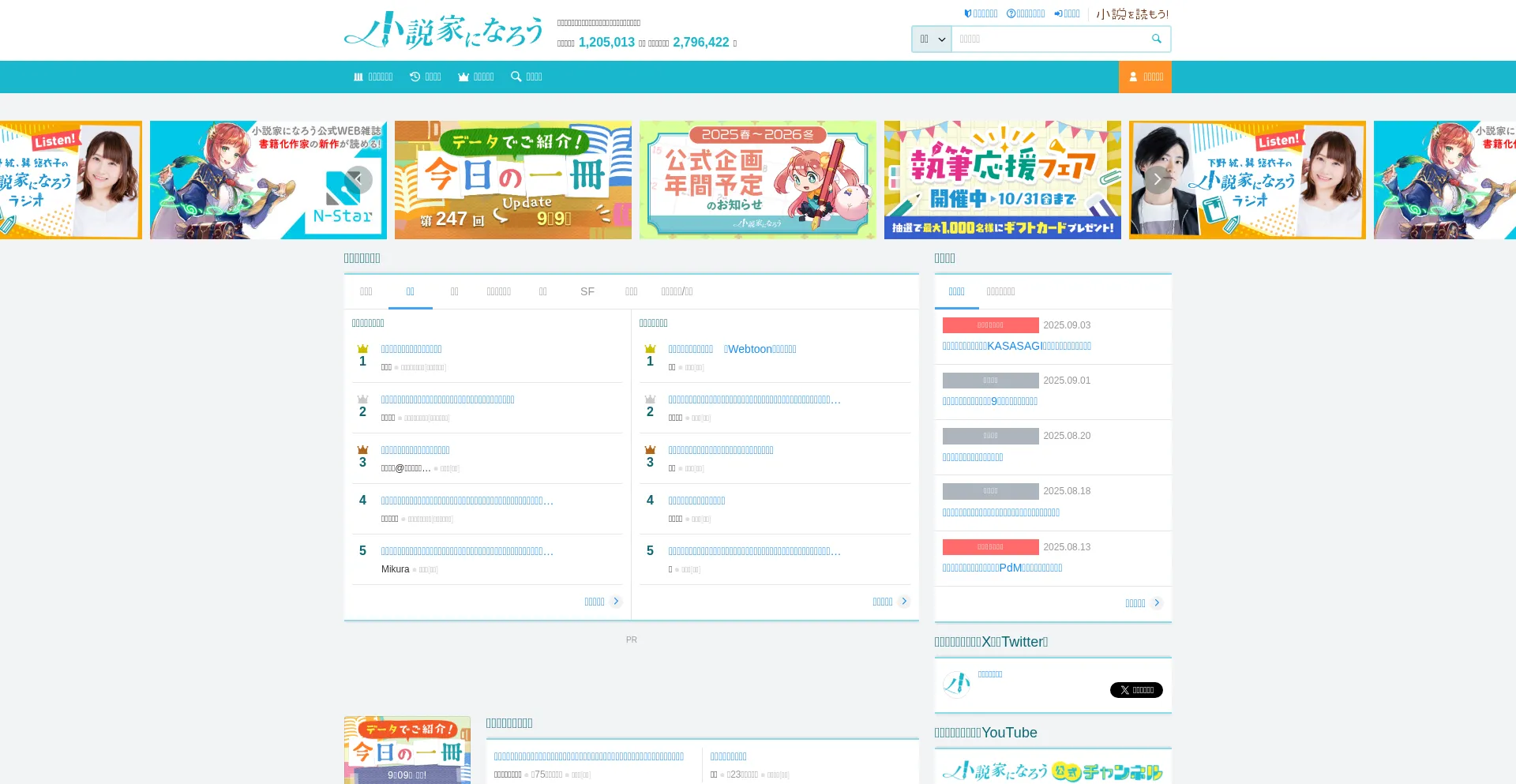Click the author name Mikura
The height and width of the screenshot is (784, 1516).
(x=396, y=569)
